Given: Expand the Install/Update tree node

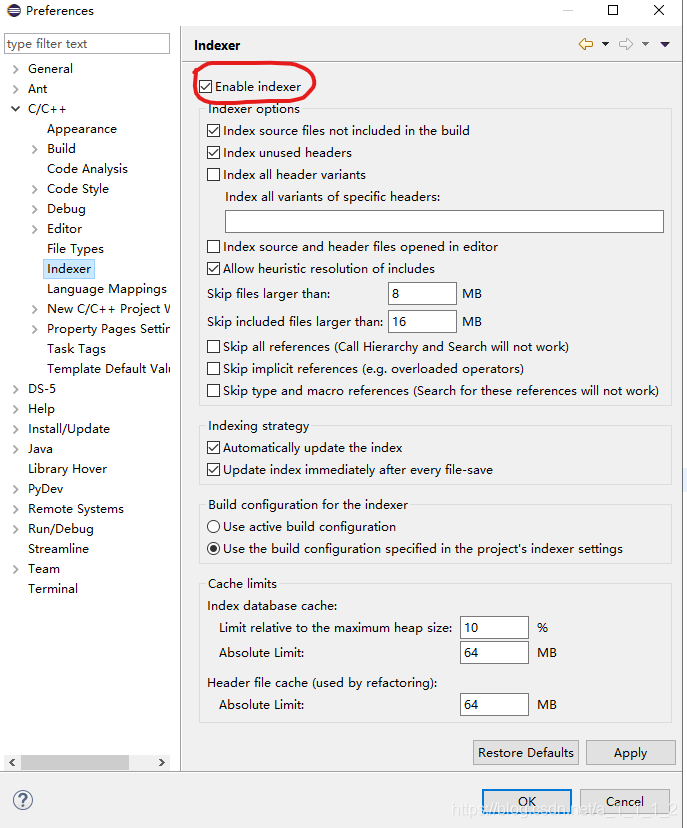Looking at the screenshot, I should (15, 429).
